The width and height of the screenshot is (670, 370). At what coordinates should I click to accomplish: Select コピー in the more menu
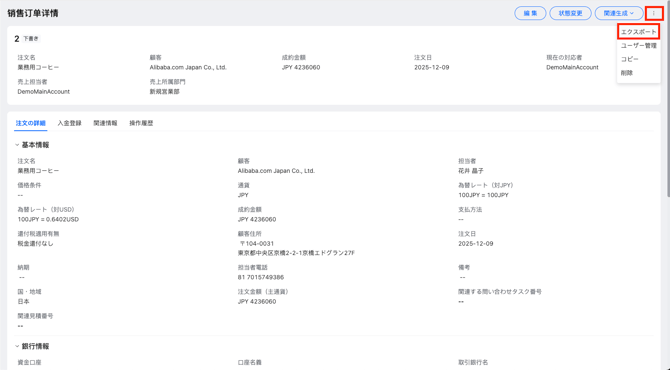pos(630,59)
